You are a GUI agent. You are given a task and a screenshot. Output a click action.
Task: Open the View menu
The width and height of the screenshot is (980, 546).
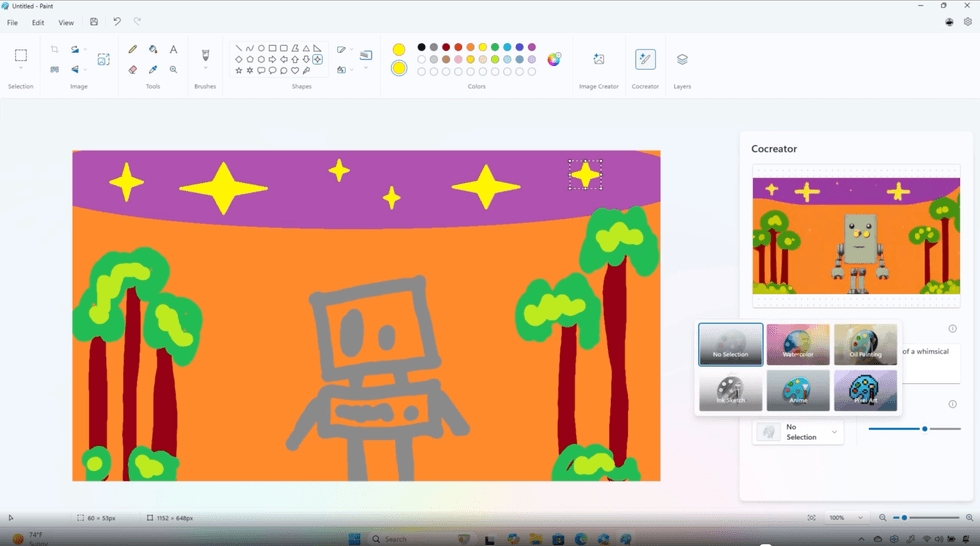pyautogui.click(x=66, y=22)
